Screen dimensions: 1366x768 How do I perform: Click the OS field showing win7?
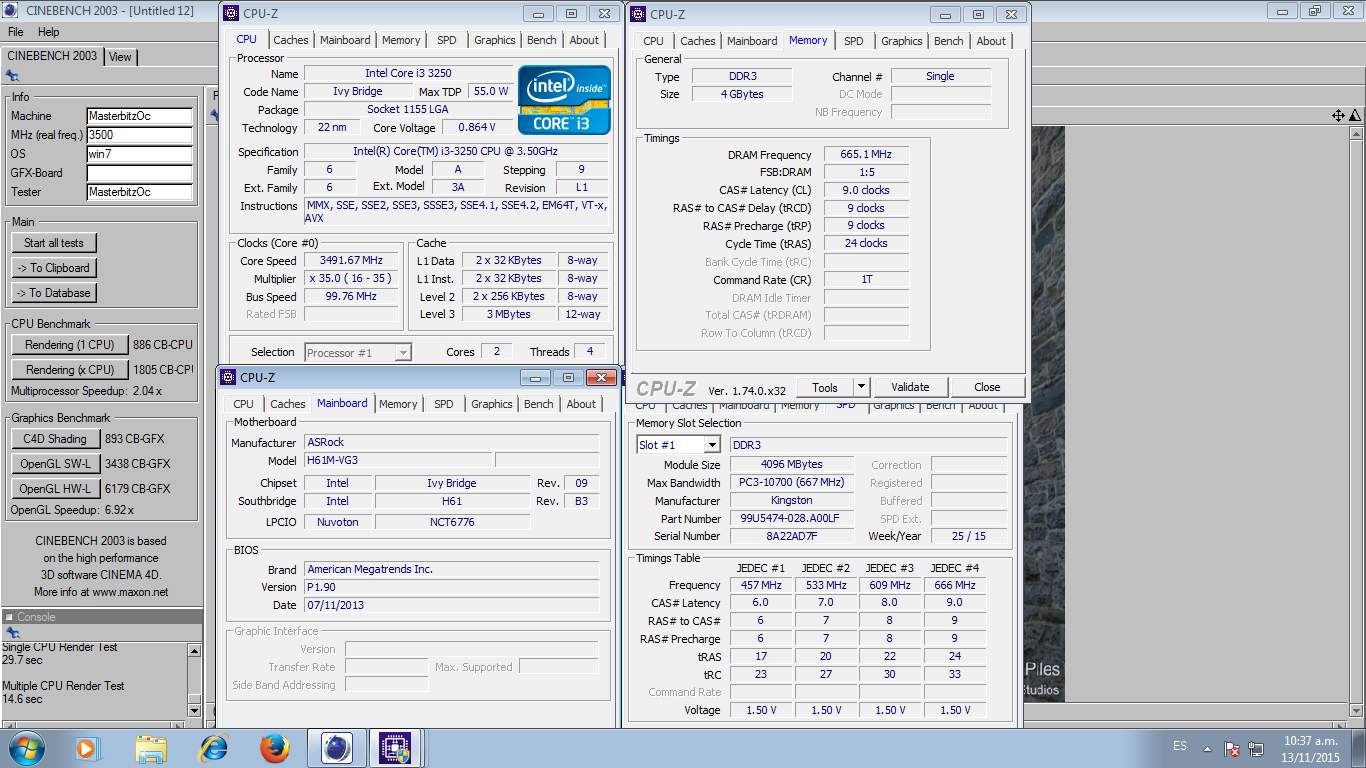click(x=139, y=154)
